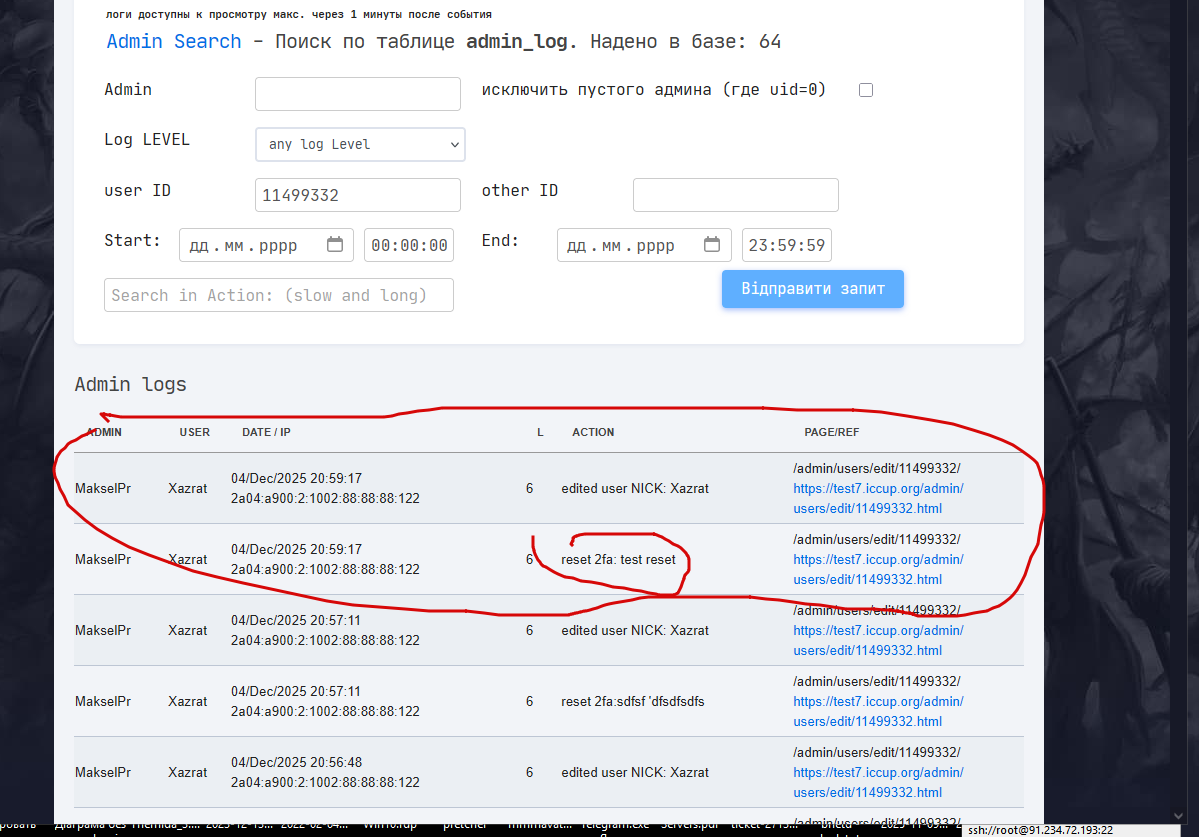Open the End date calendar picker icon
Image resolution: width=1199 pixels, height=837 pixels.
click(712, 245)
